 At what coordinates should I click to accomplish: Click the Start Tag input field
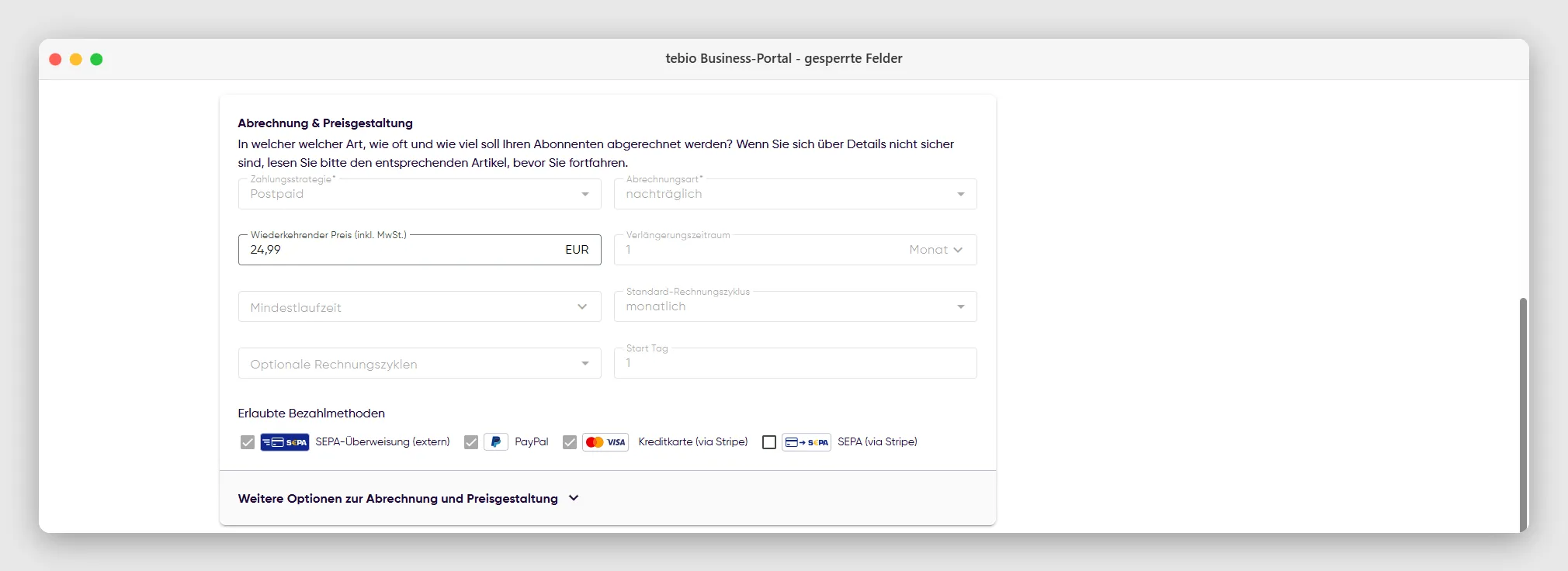pos(796,363)
